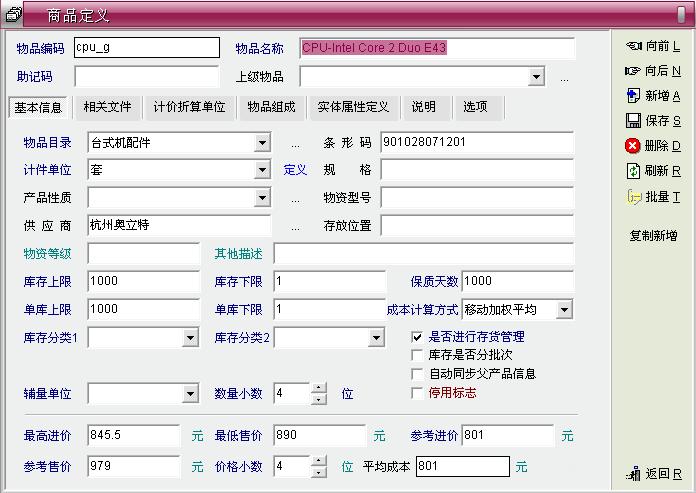Screen dimensions: 696x493
Task: Click the 复制新增 button
Action: (x=653, y=236)
